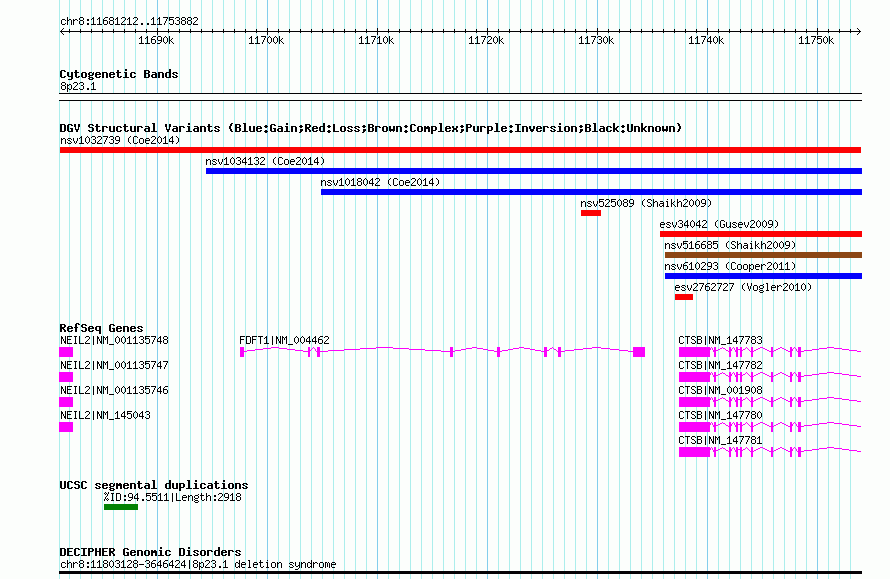The height and width of the screenshot is (579, 890).
Task: Click the blue nsv610293 gain variant bar
Action: [763, 276]
